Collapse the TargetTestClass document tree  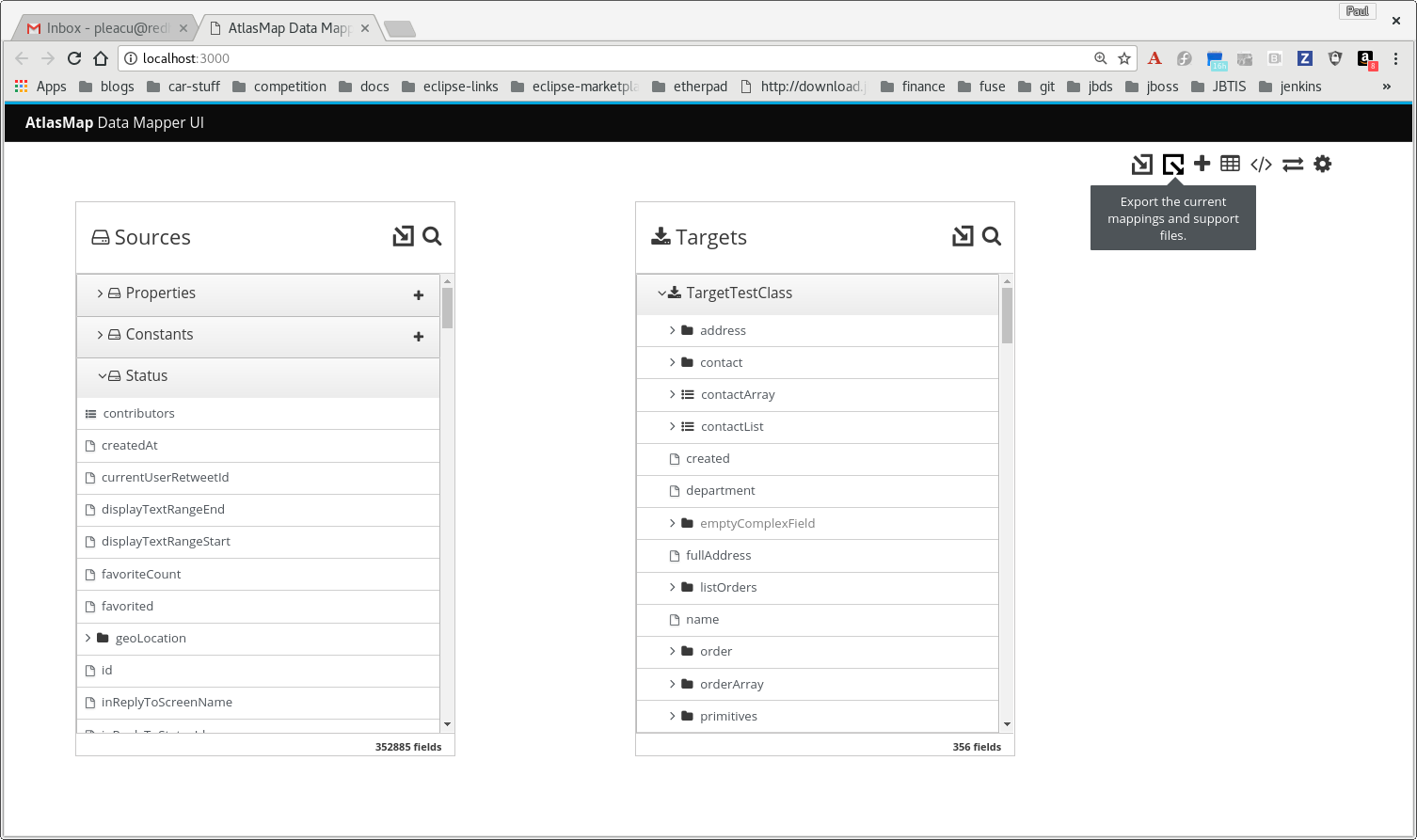[x=661, y=293]
